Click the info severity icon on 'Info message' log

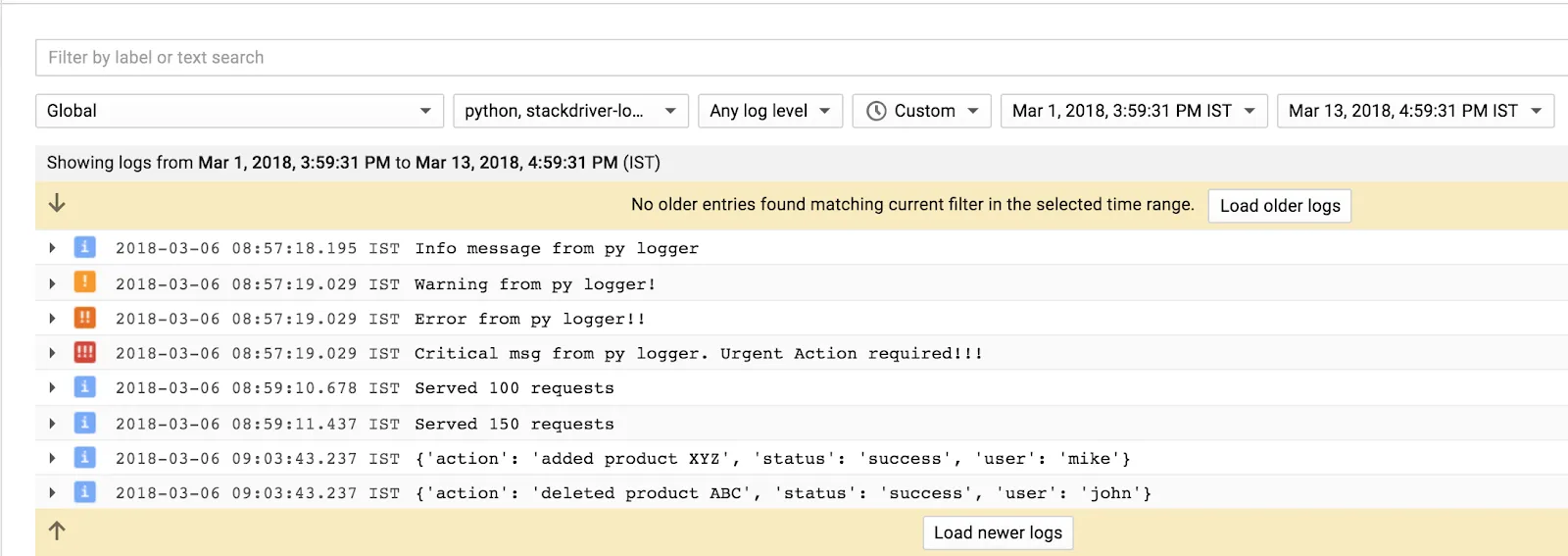(85, 248)
